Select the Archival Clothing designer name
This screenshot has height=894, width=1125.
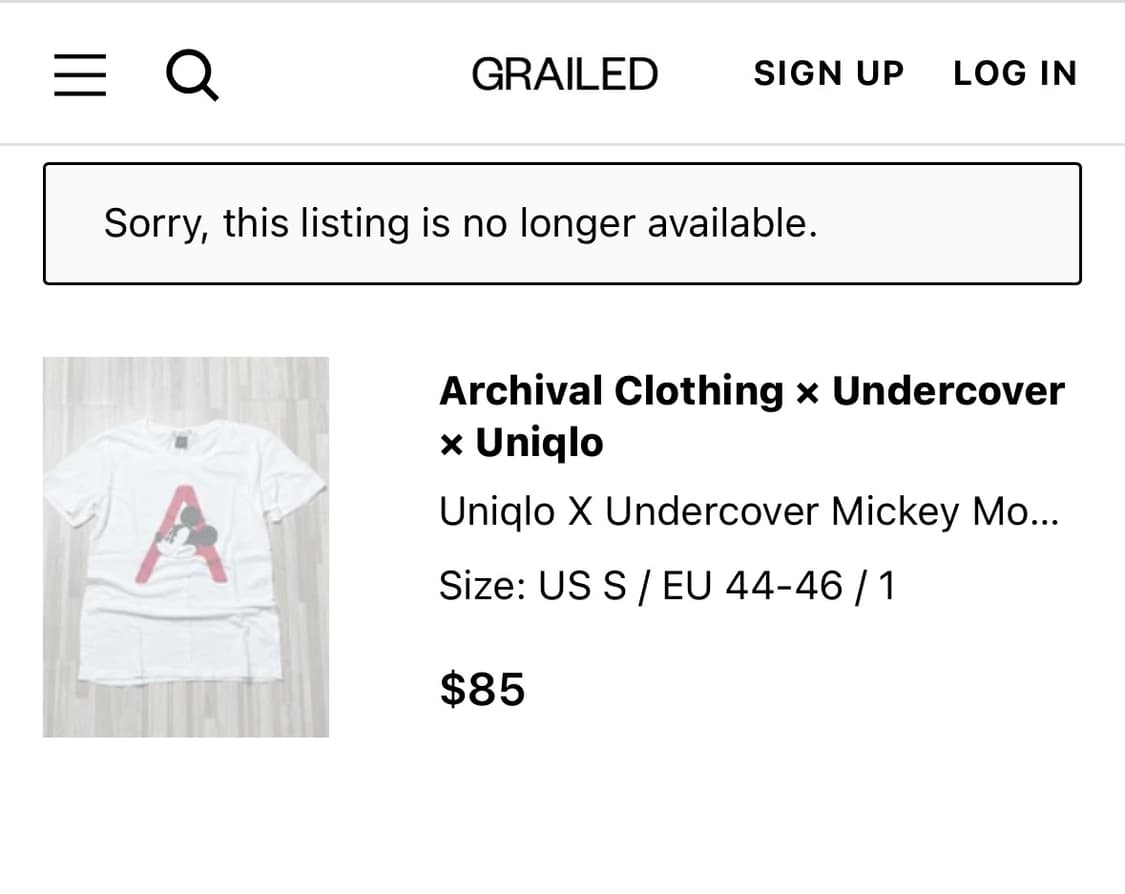coord(611,390)
